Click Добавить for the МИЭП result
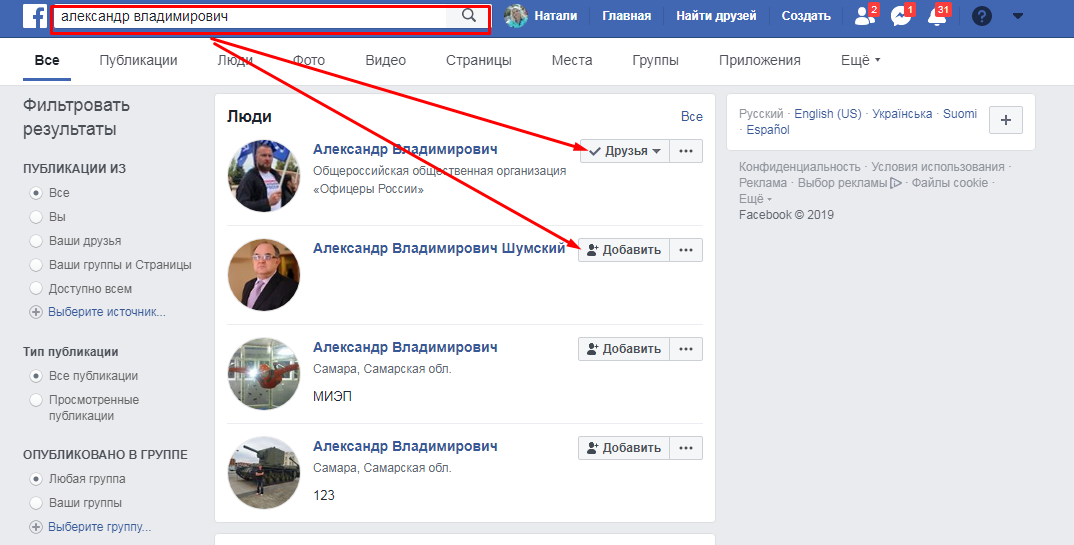This screenshot has height=545, width=1074. pos(624,349)
